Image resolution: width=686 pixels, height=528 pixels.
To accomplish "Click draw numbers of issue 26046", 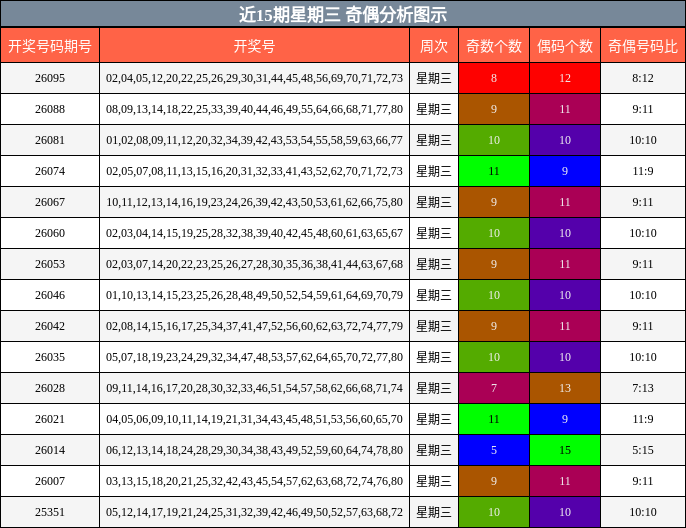I will [254, 295].
